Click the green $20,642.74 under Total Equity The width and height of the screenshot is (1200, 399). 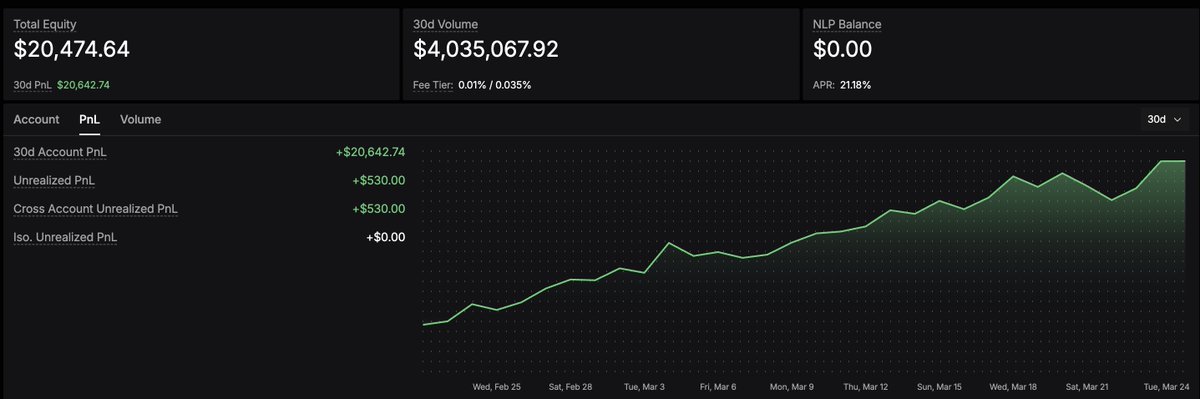click(x=84, y=85)
